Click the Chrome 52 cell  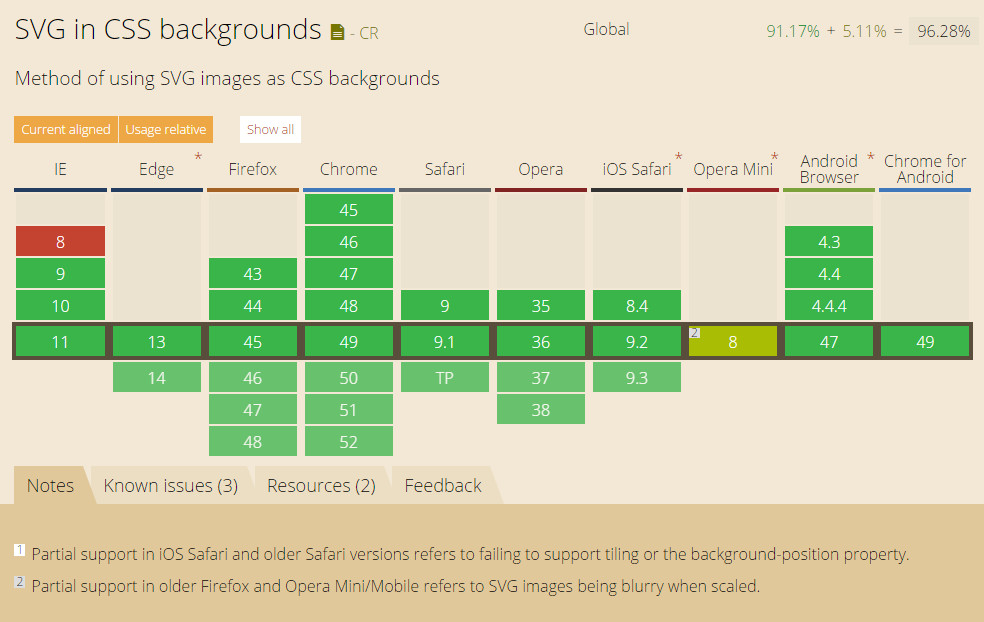point(348,441)
